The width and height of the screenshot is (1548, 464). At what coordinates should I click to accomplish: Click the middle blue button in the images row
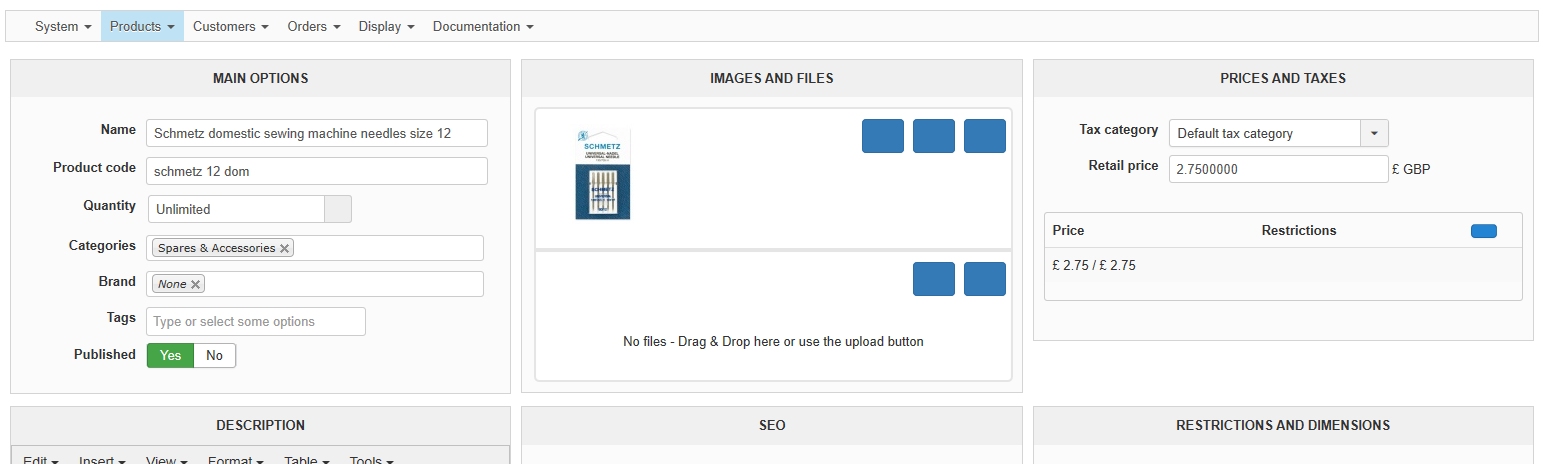(x=933, y=136)
